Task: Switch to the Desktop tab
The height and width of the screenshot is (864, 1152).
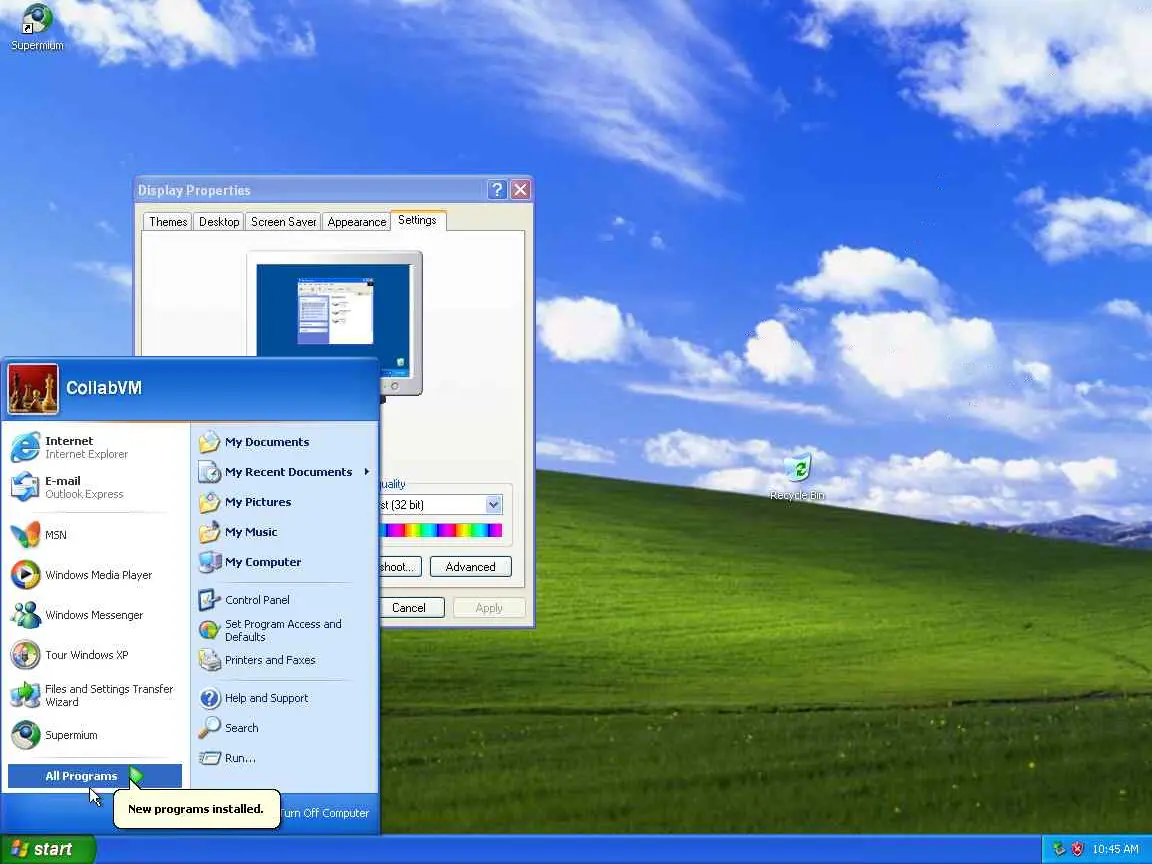Action: pos(219,222)
